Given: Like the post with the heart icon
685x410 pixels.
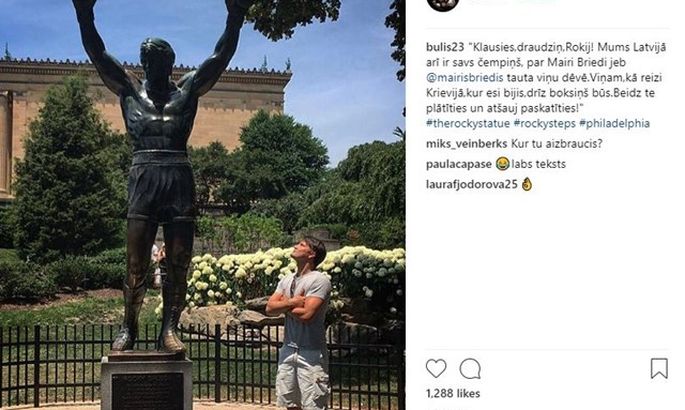Looking at the screenshot, I should click(436, 369).
